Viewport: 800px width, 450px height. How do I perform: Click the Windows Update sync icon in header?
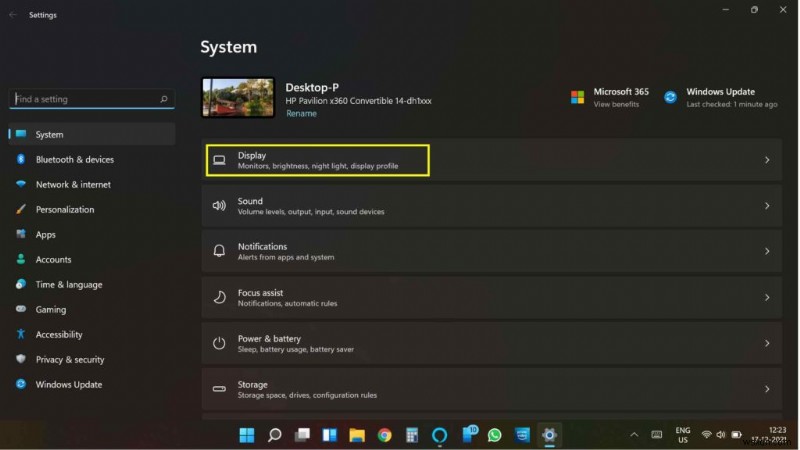coord(670,97)
